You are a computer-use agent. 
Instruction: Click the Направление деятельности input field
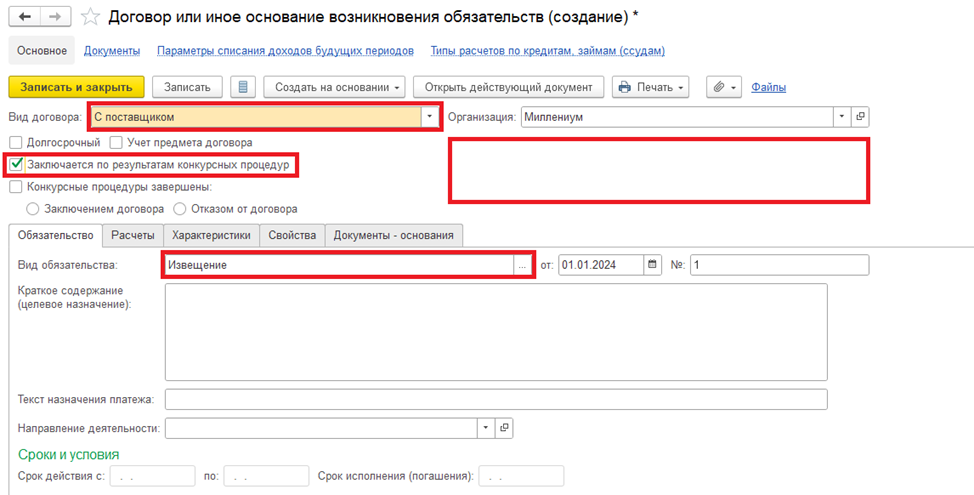pos(321,428)
